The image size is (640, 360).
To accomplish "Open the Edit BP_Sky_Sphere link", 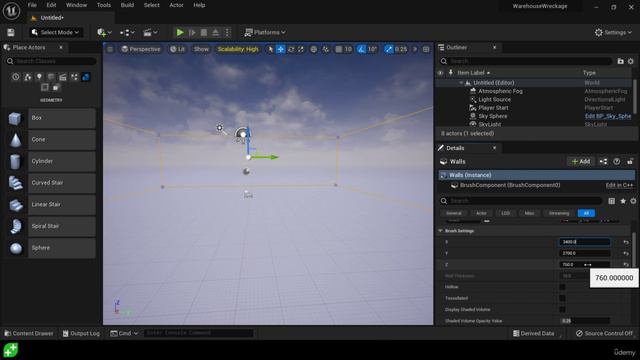I will click(x=608, y=116).
